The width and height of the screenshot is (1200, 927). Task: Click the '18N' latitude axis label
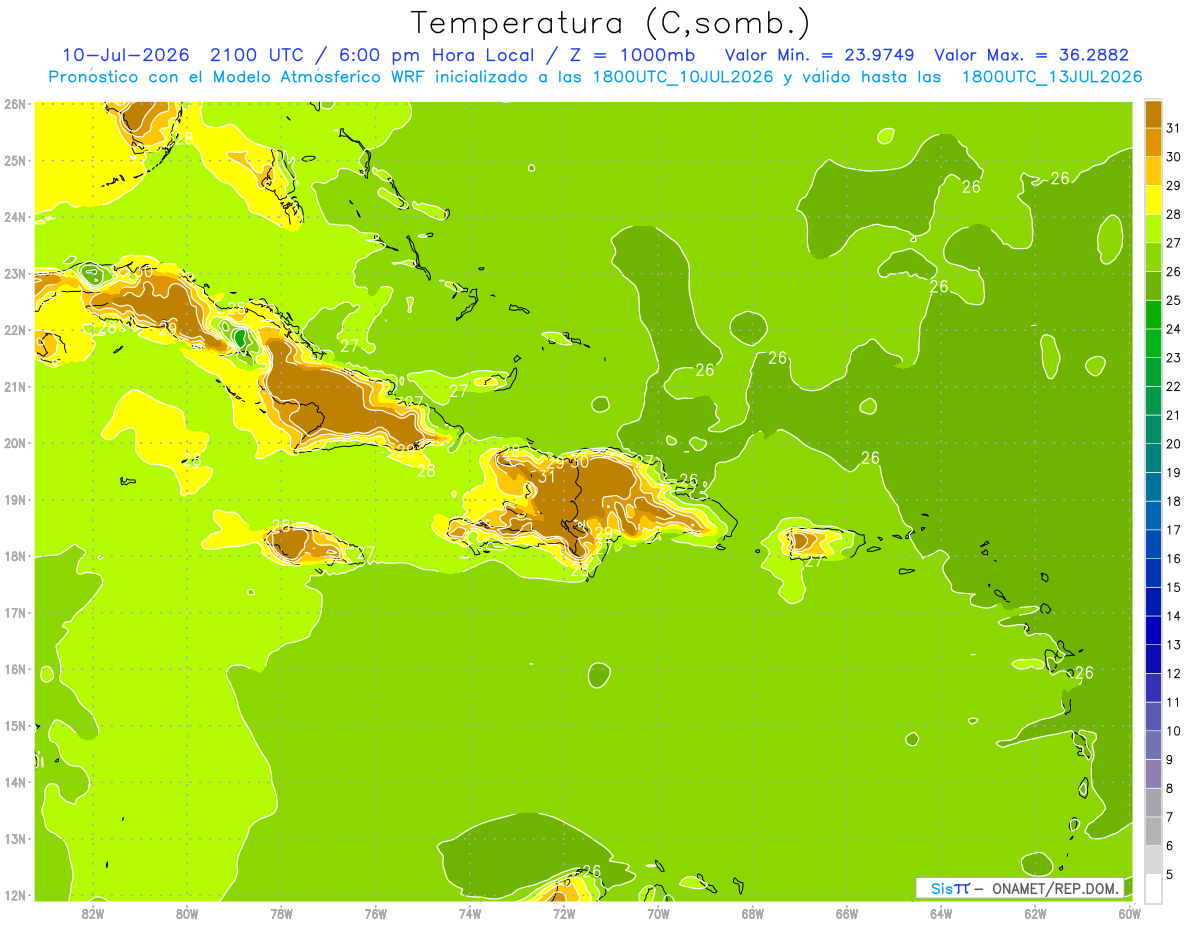(15, 556)
